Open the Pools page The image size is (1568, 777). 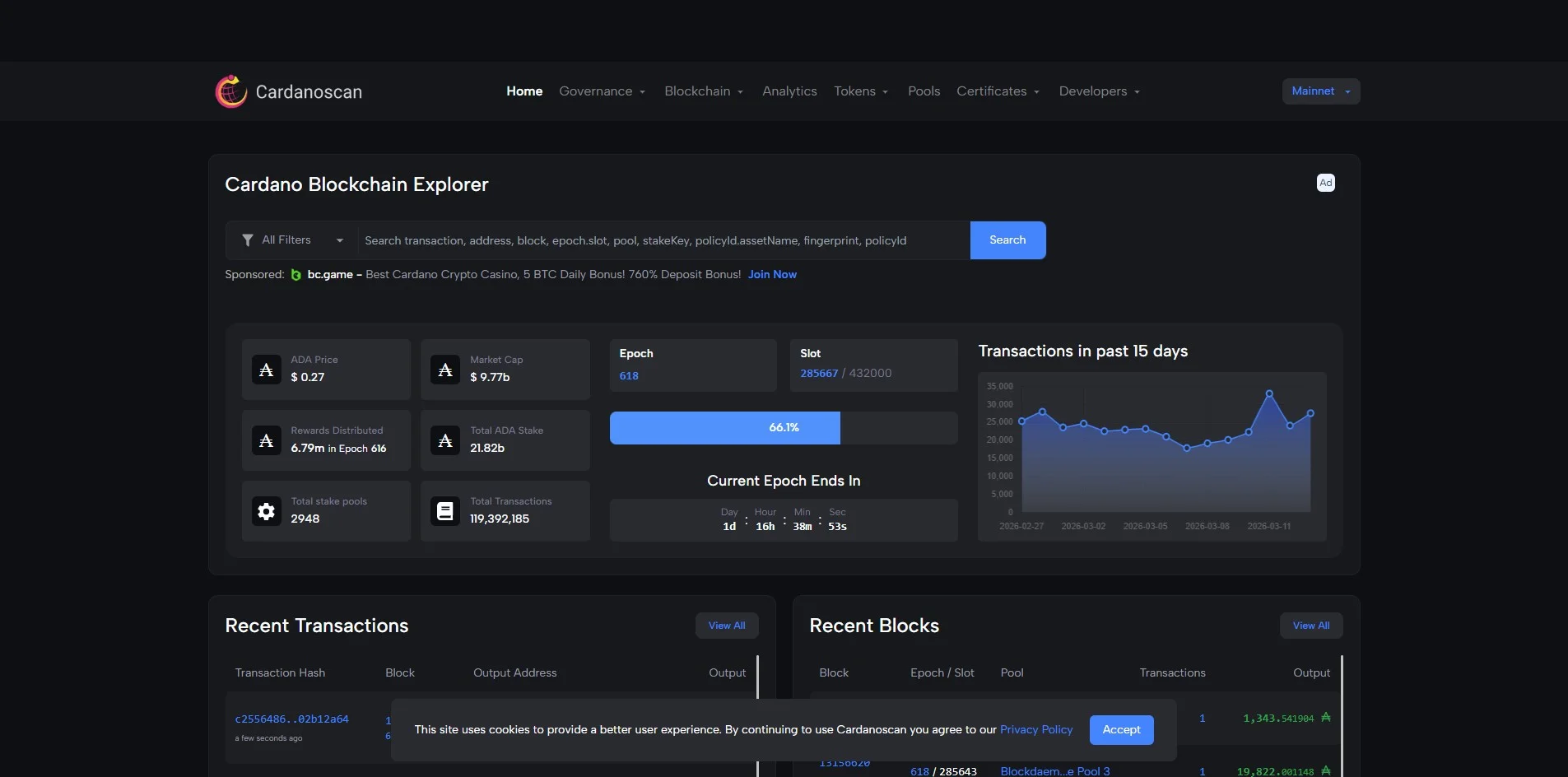[x=924, y=91]
